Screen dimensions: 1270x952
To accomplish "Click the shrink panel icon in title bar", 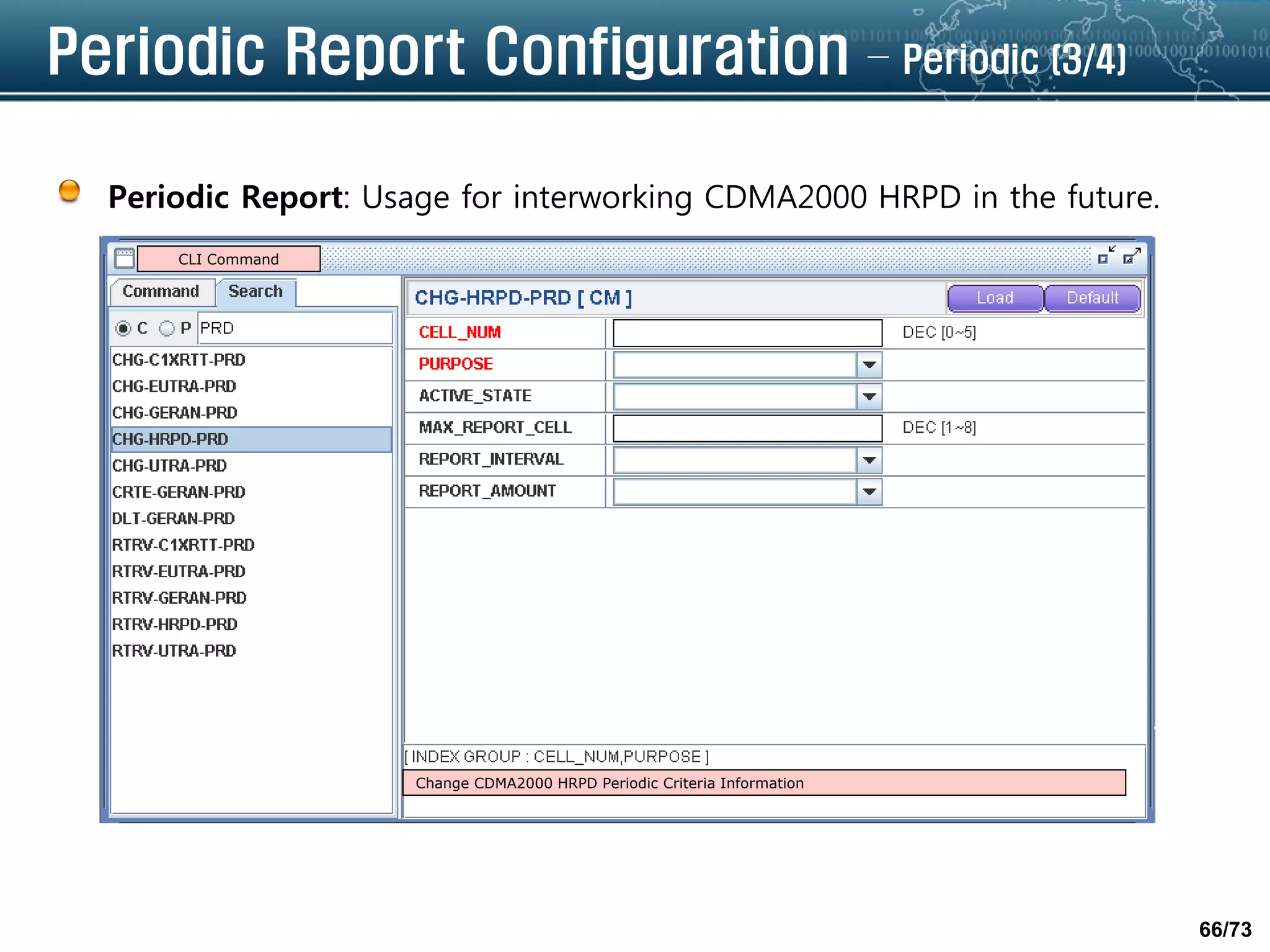I will pyautogui.click(x=1106, y=255).
